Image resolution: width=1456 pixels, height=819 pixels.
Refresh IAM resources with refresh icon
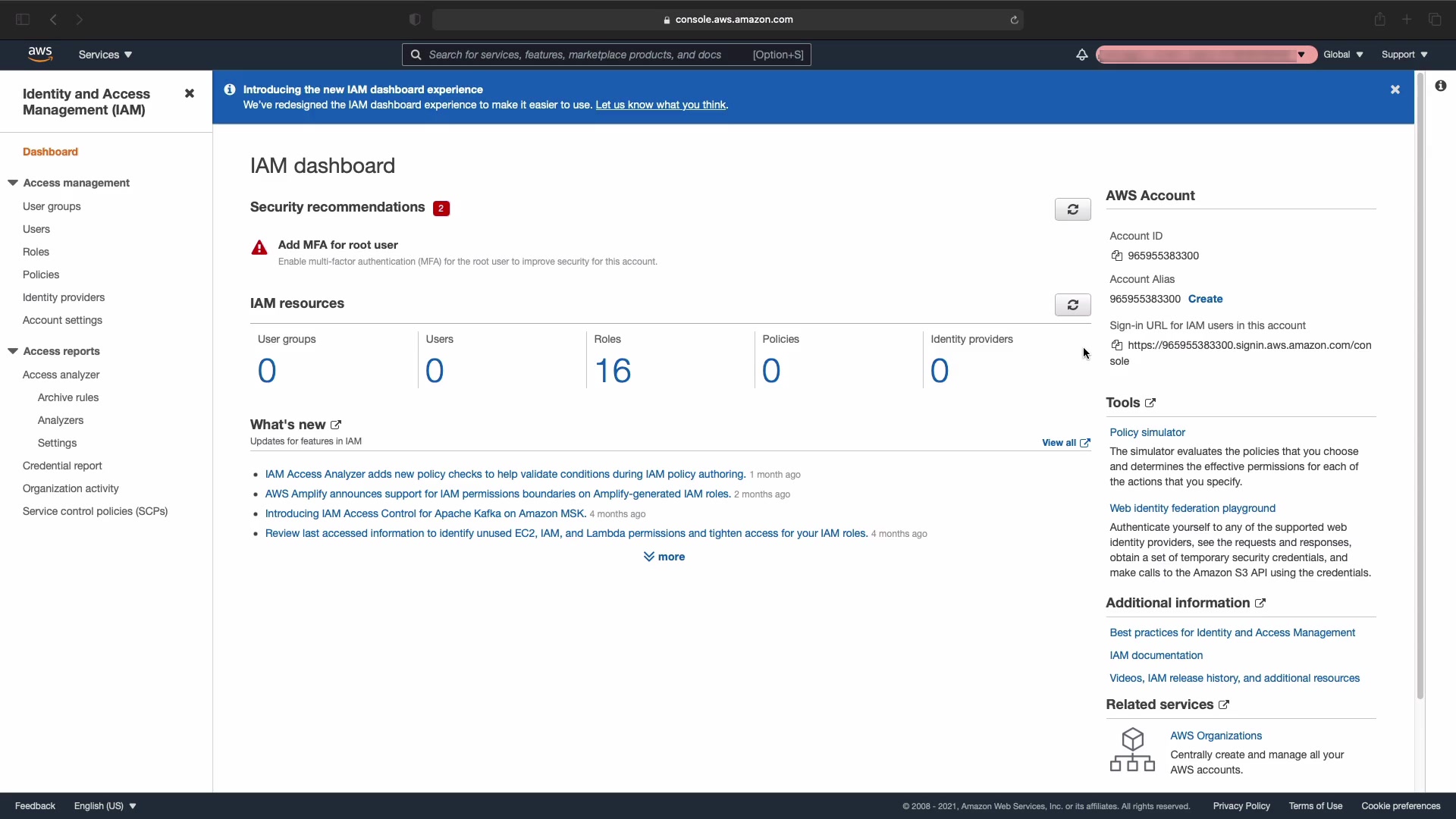1072,305
